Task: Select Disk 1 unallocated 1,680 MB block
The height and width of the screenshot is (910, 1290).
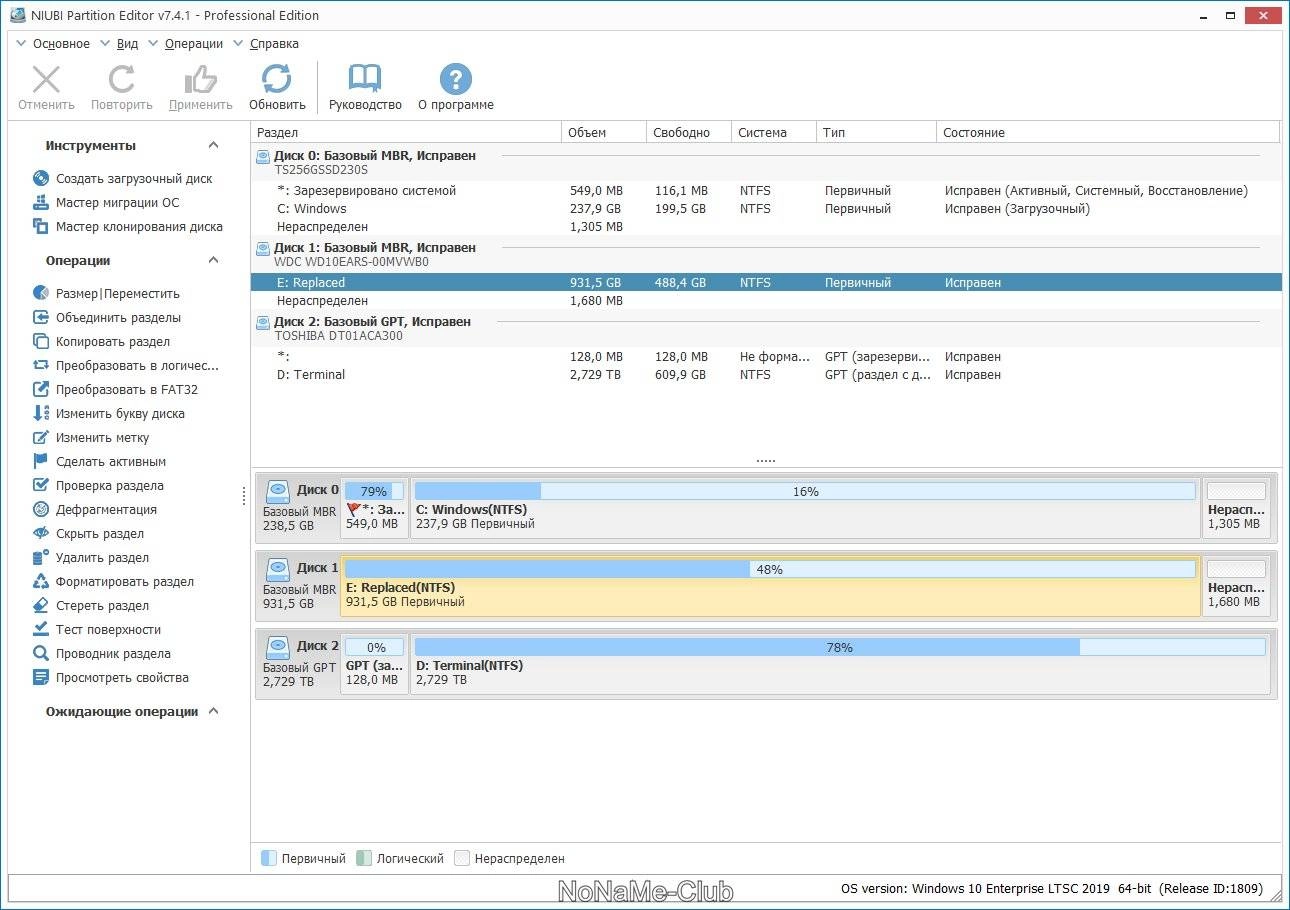Action: tap(1236, 587)
